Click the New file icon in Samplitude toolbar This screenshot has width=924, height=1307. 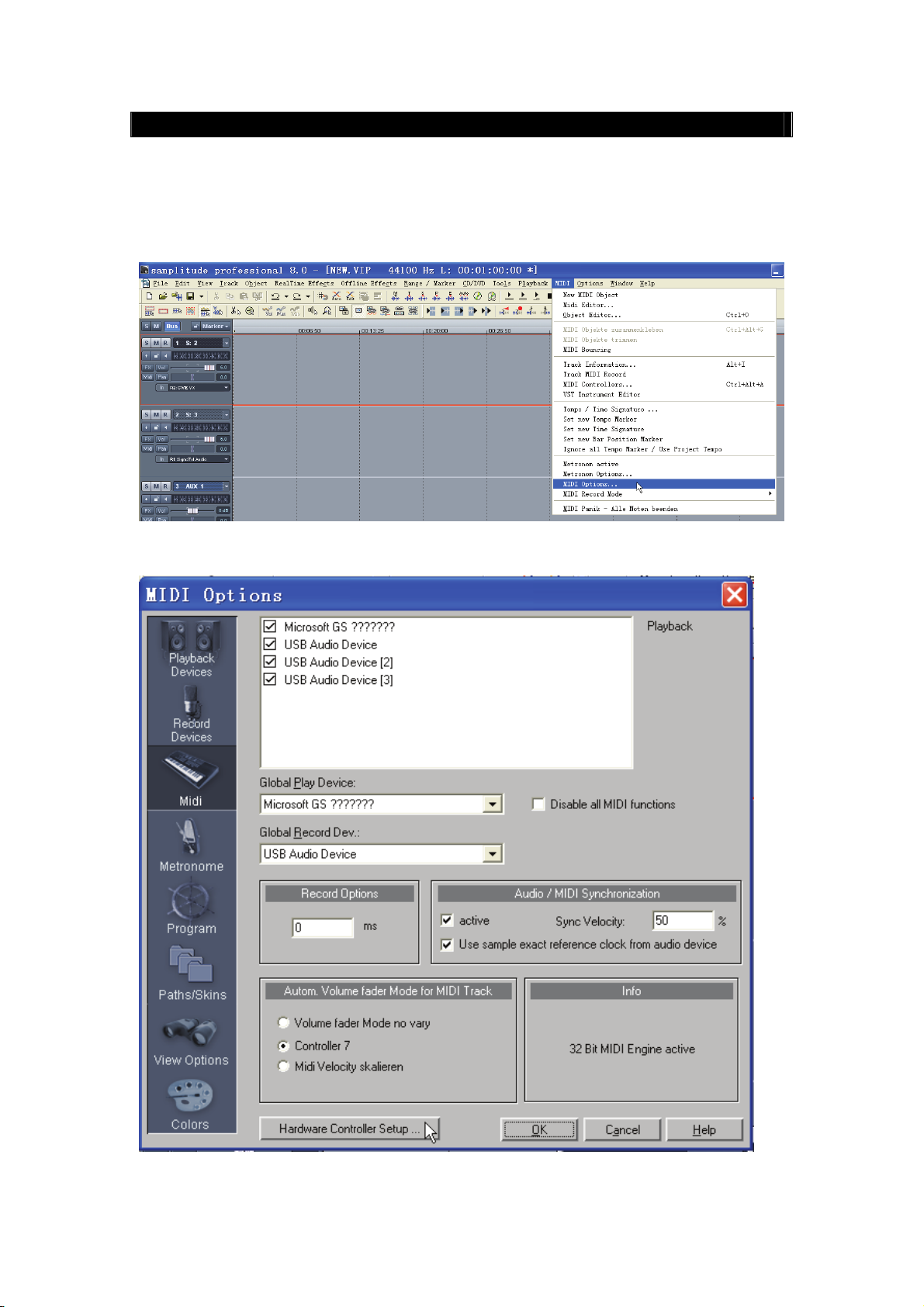click(x=149, y=296)
